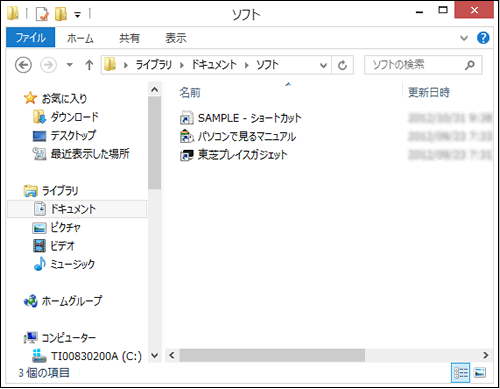Image resolution: width=500 pixels, height=389 pixels.
Task: Go back with the Back arrow button
Action: pos(23,65)
